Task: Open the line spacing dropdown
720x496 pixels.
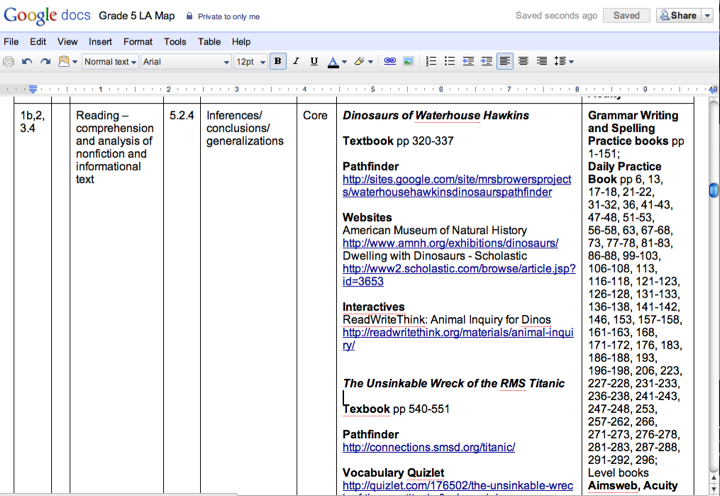Action: pyautogui.click(x=564, y=61)
